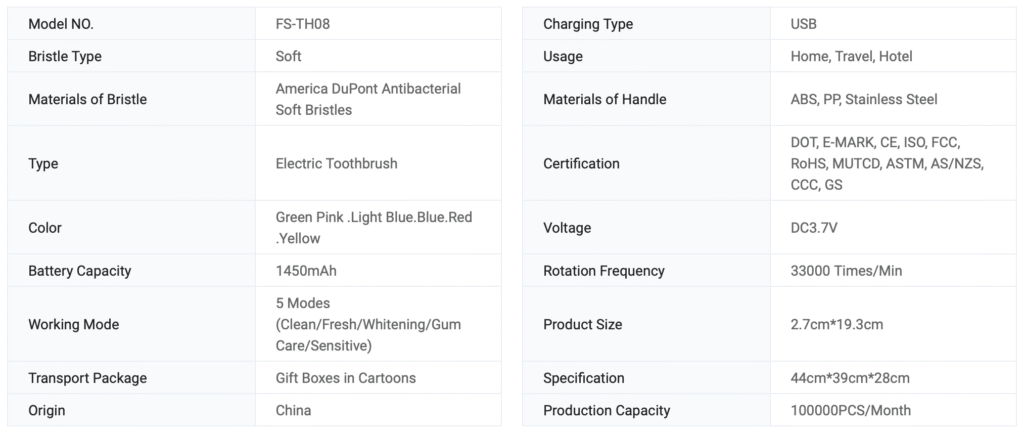This screenshot has width=1024, height=432.
Task: Click the 5 Modes working mode description
Action: 367,324
